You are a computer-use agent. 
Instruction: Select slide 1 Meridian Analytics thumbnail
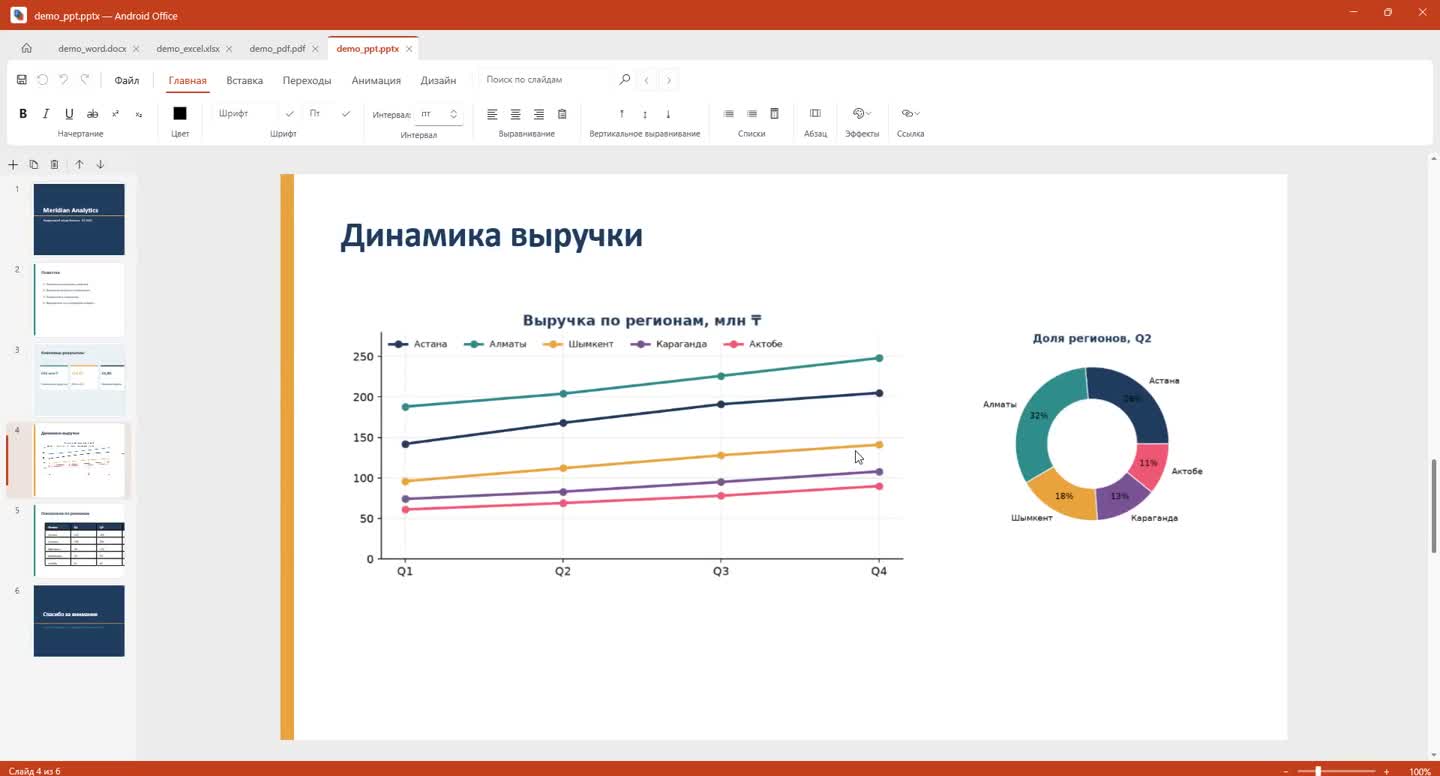79,219
